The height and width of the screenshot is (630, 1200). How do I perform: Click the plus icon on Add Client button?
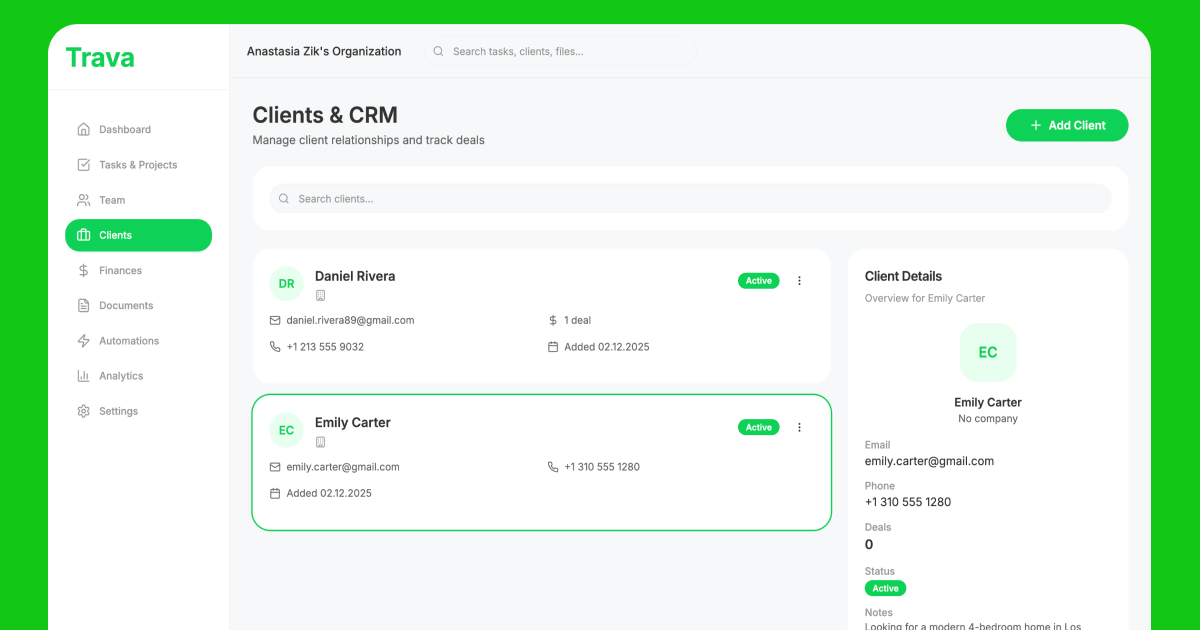pyautogui.click(x=1036, y=125)
